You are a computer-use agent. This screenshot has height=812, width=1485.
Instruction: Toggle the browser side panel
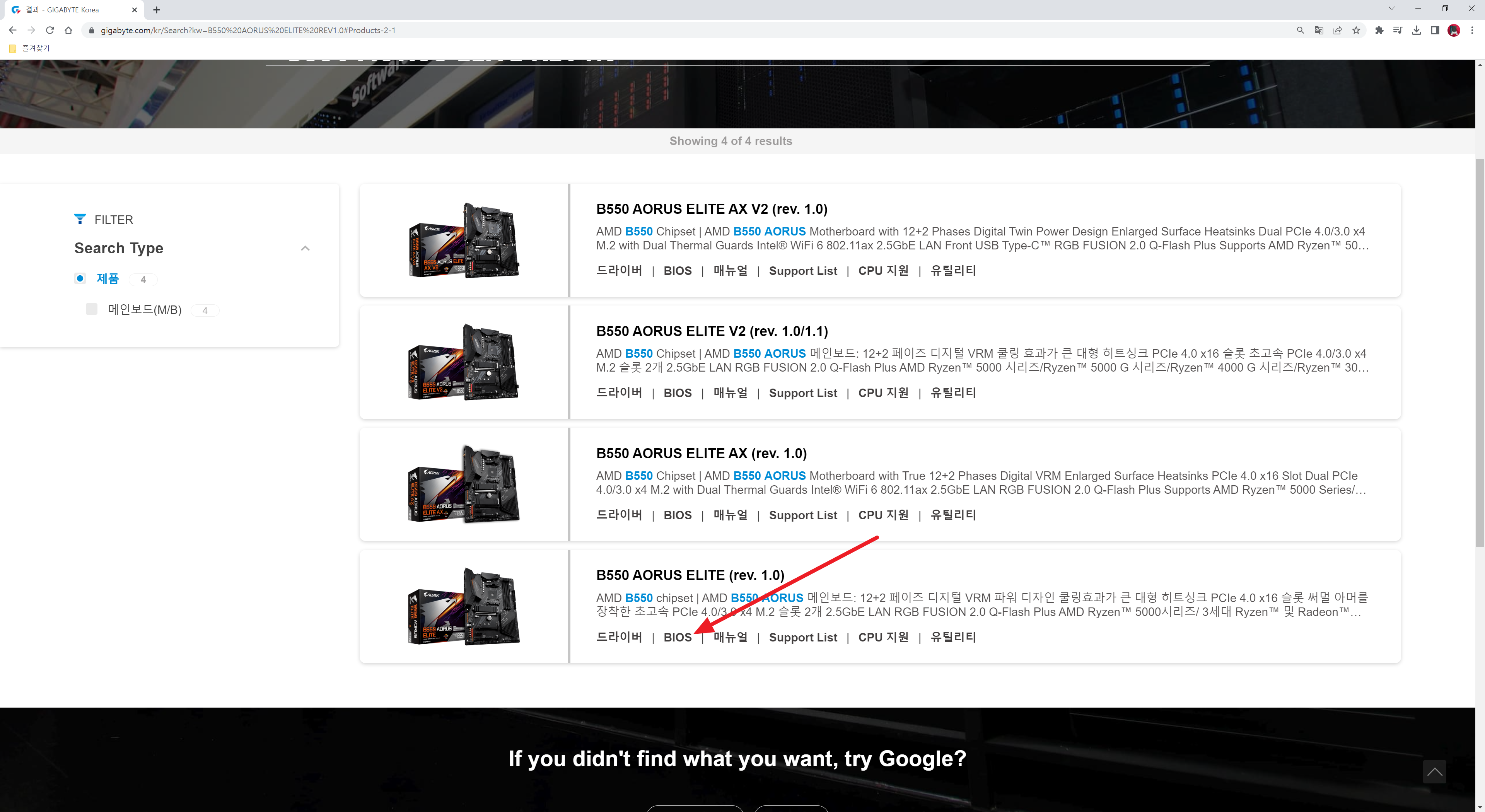pos(1435,31)
